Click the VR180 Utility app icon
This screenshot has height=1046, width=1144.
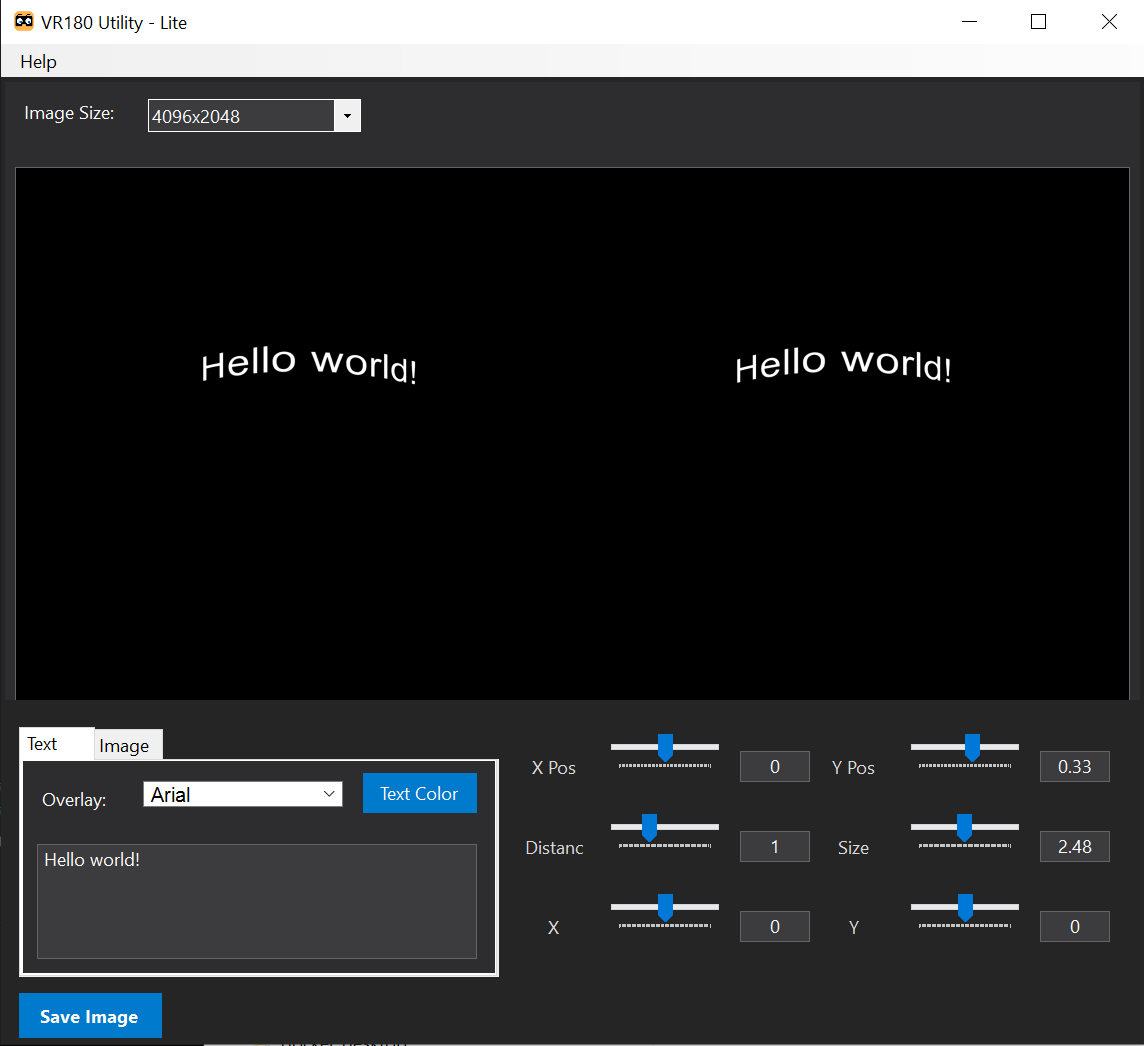[x=24, y=21]
